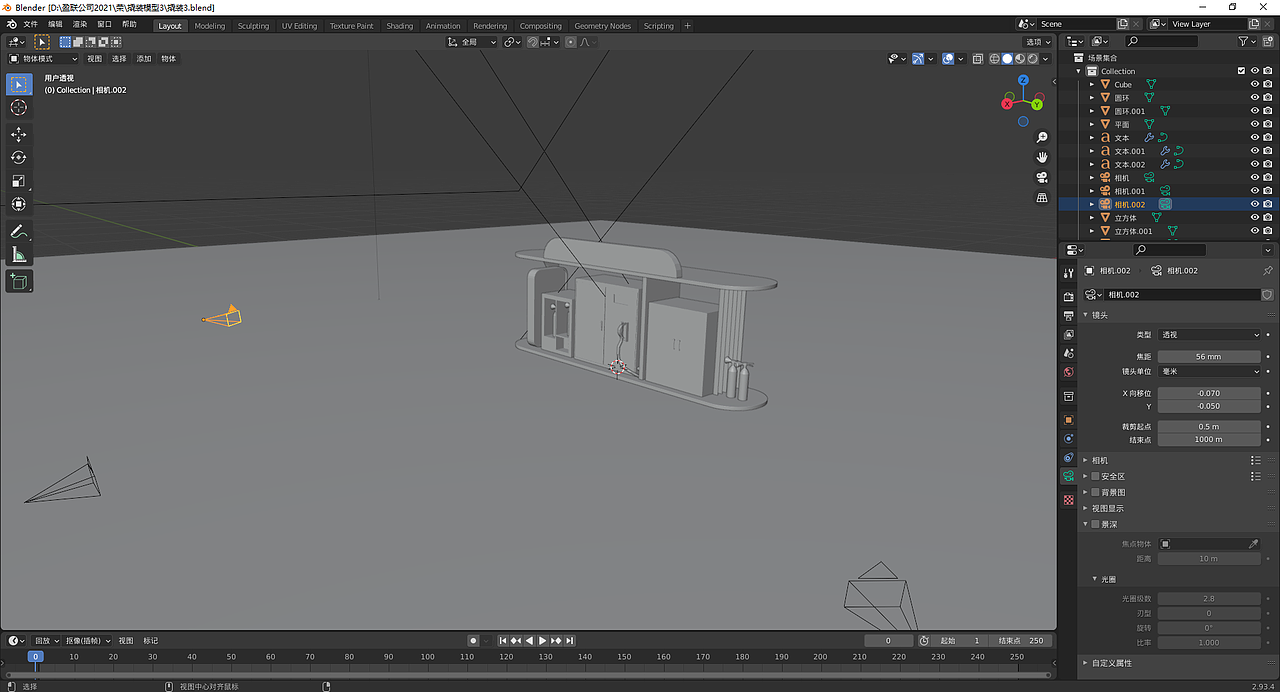
Task: Select the Measure tool
Action: (19, 254)
